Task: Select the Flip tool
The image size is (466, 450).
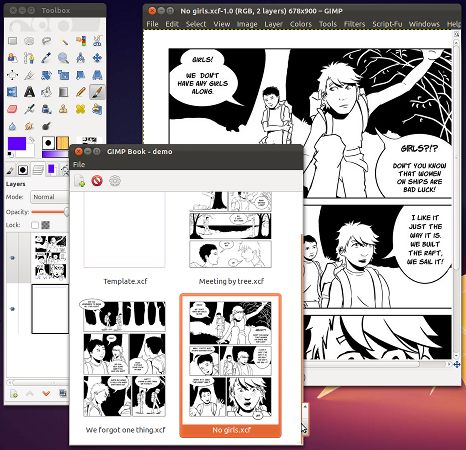Action: 13,92
